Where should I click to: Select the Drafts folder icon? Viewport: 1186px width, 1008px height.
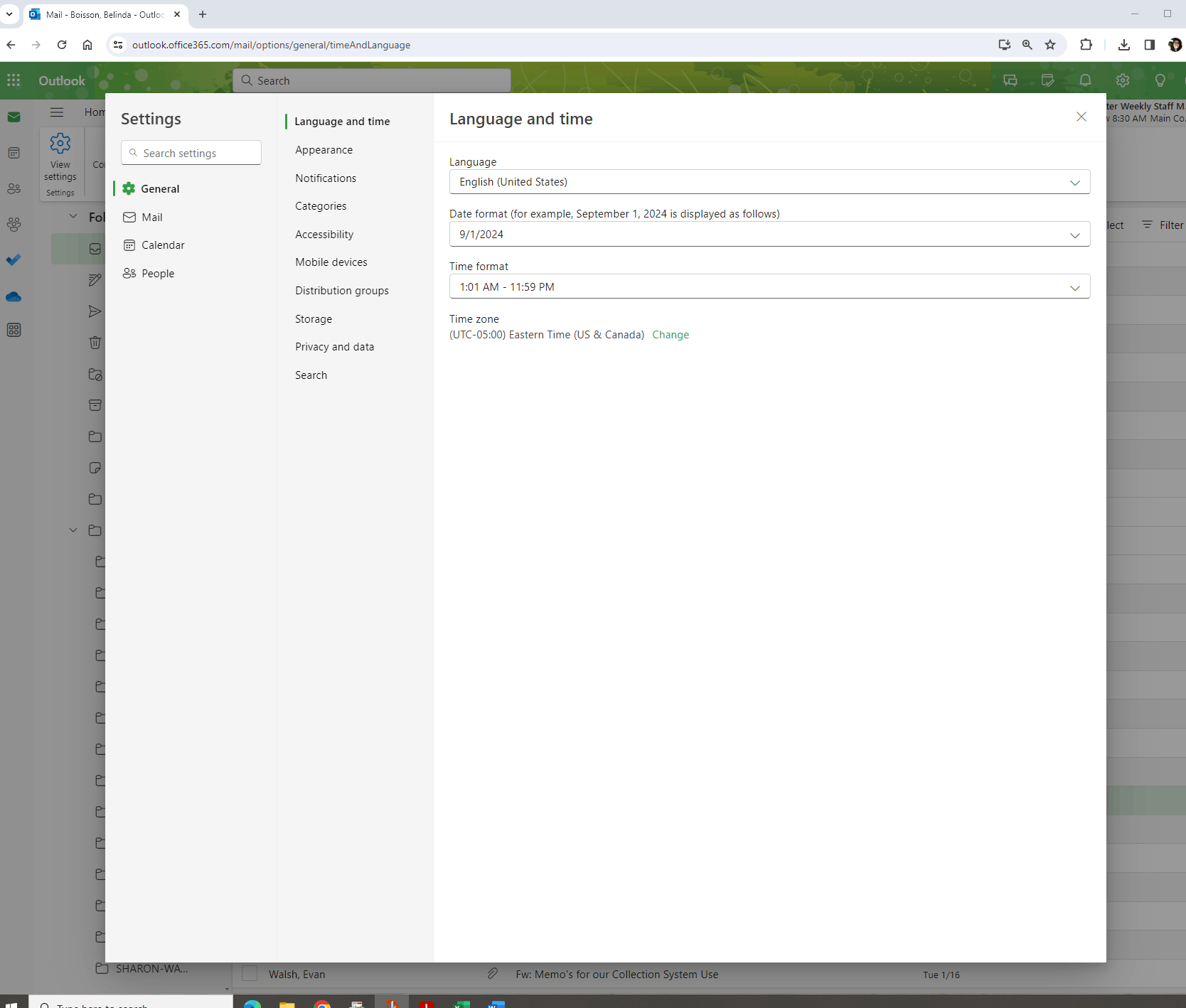click(x=95, y=280)
